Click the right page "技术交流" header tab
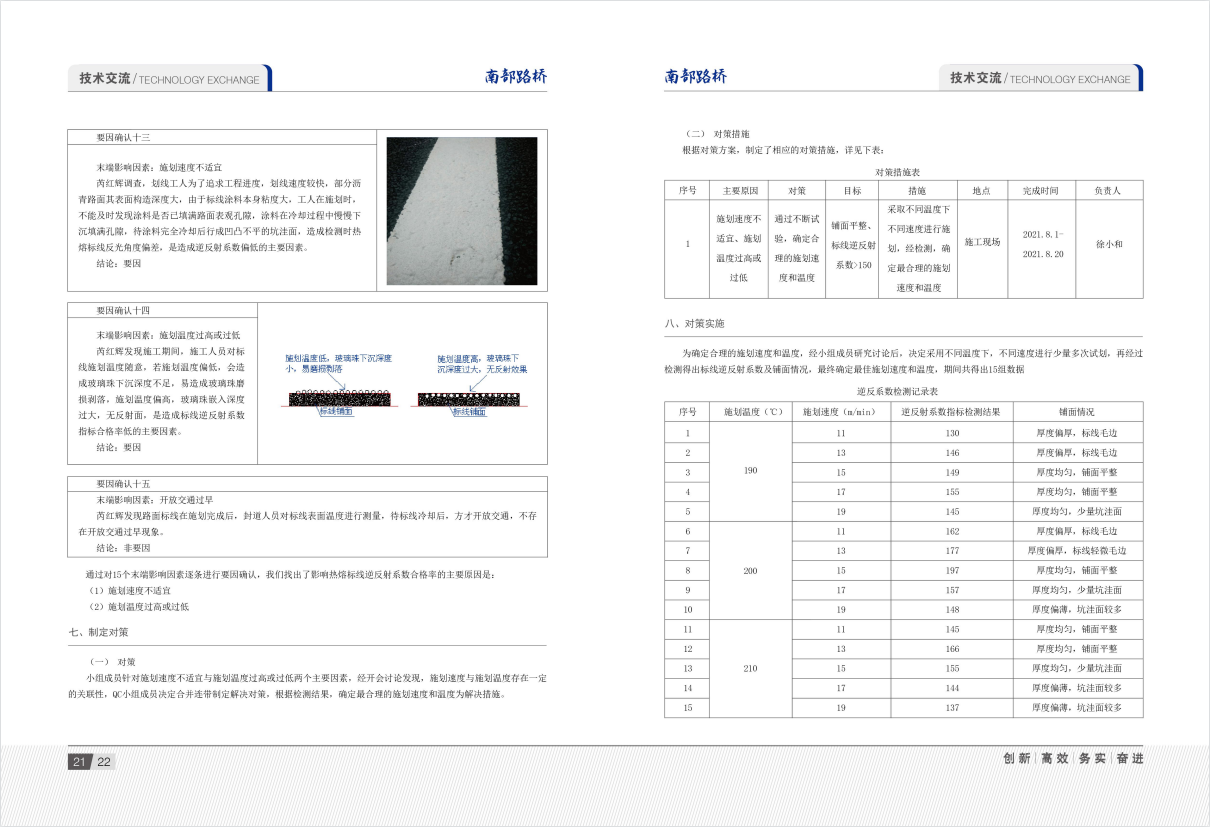Viewport: 1210px width, 827px height. coord(1040,78)
